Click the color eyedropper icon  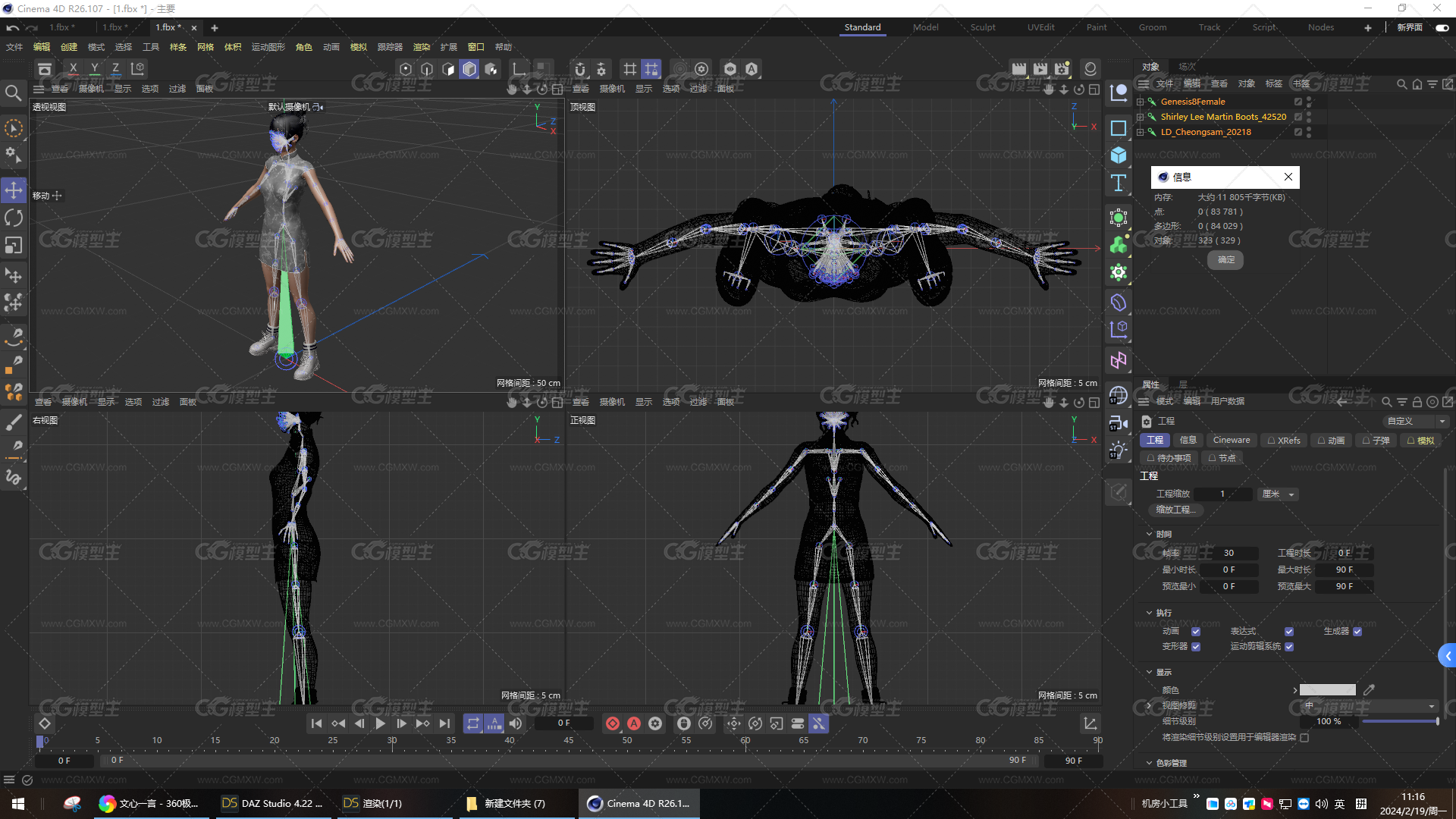[1369, 690]
